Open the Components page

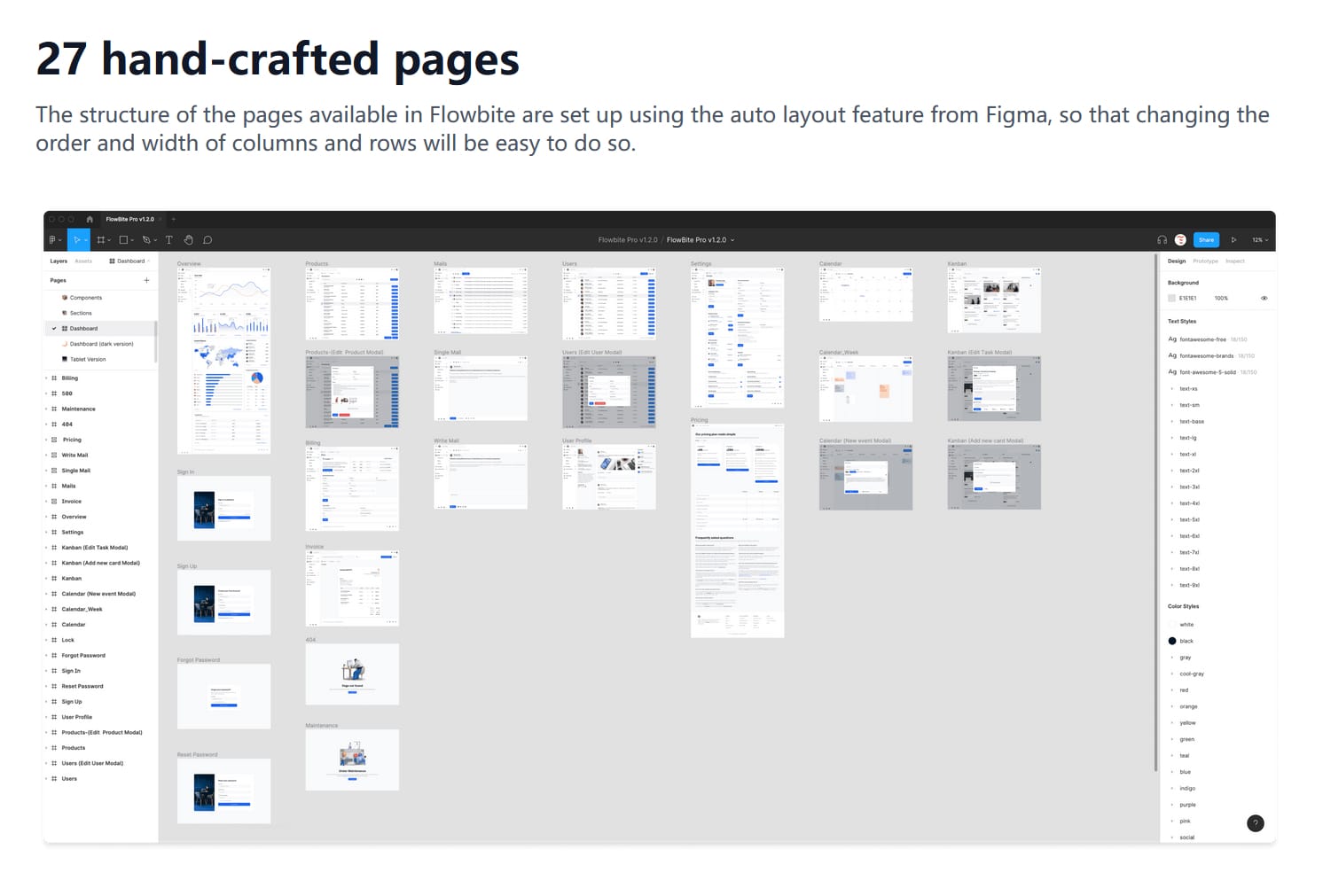click(86, 298)
